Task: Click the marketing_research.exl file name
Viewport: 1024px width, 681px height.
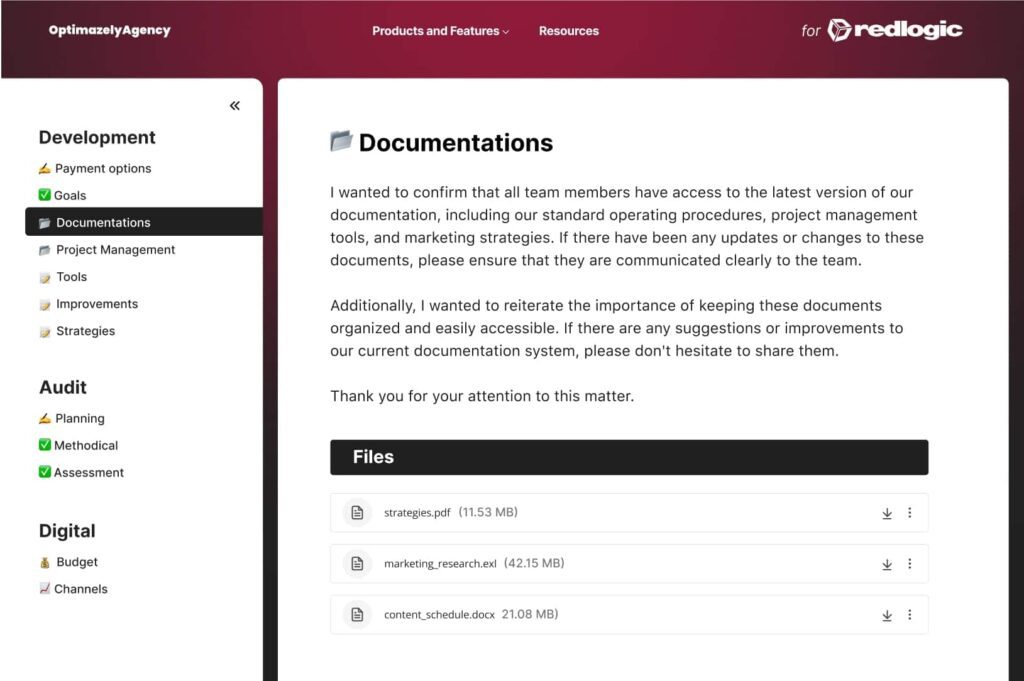Action: click(x=440, y=563)
